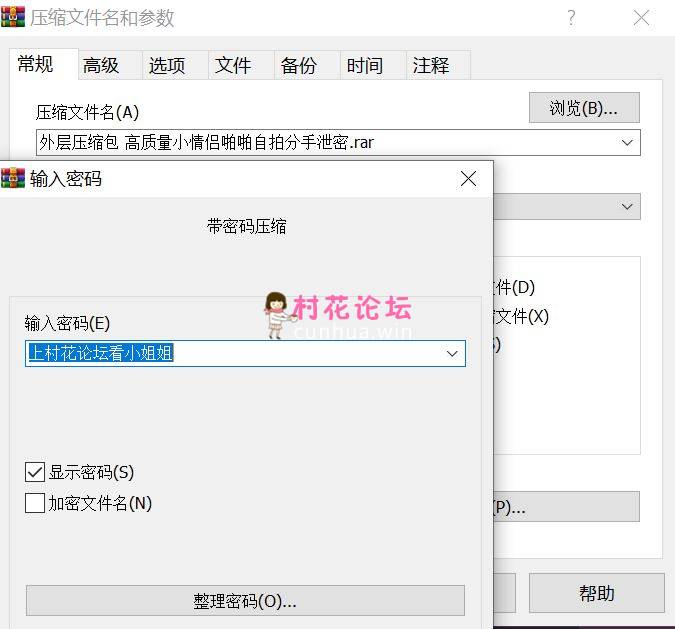675x629 pixels.
Task: Enable the 加密文件名(N) checkbox
Action: pos(35,503)
